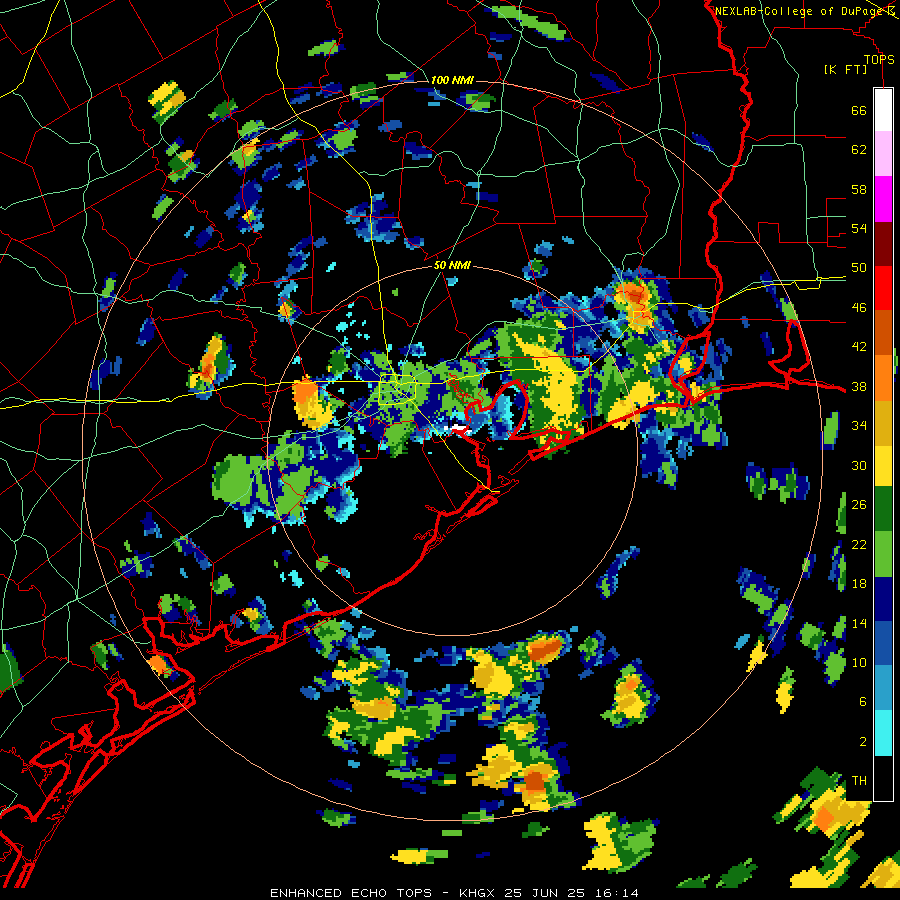The image size is (900, 900).
Task: Pick the sky blue legend swatch
Action: [883, 688]
